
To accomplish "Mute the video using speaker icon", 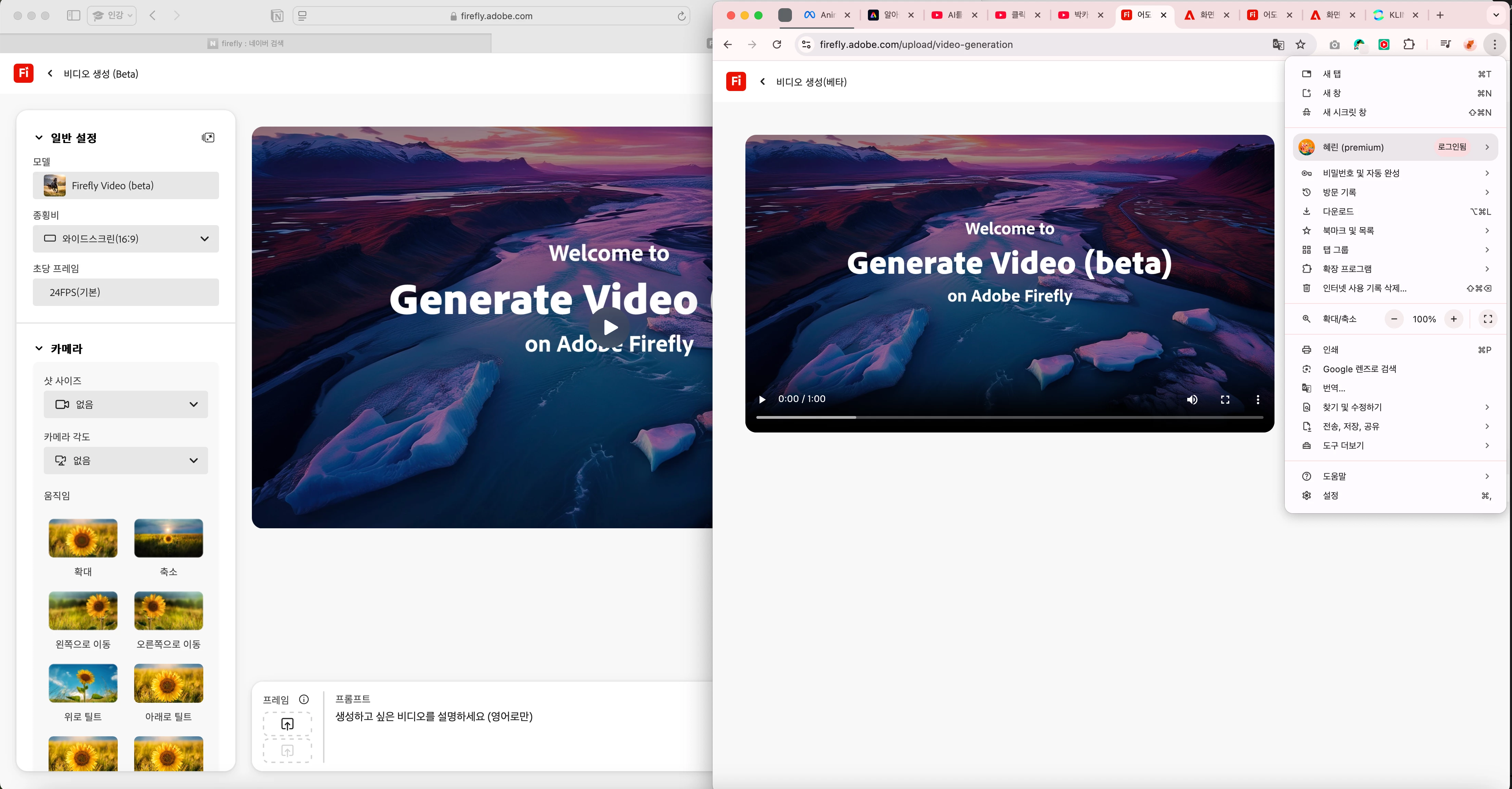I will [x=1192, y=400].
